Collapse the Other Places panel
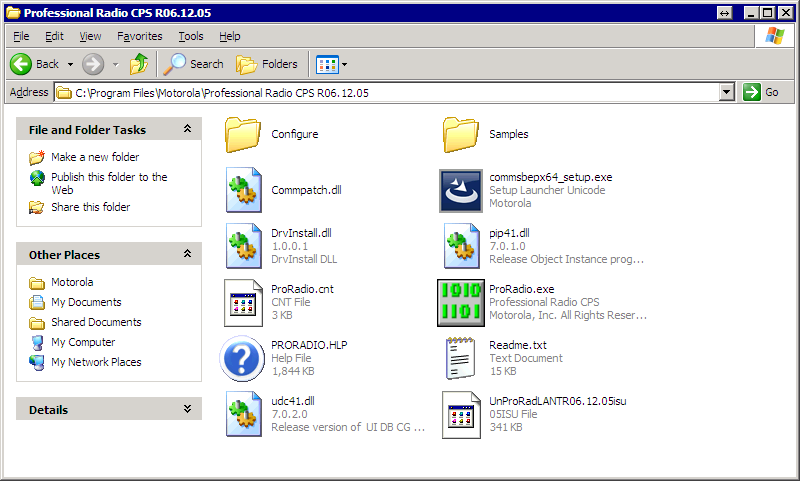 pyautogui.click(x=187, y=255)
